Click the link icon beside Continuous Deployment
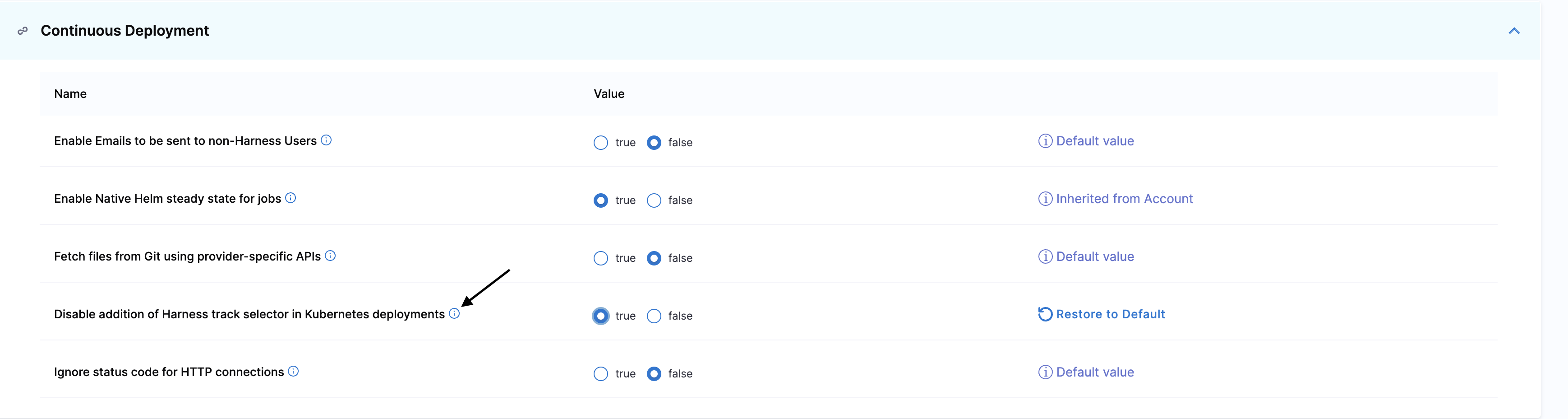 tap(23, 30)
